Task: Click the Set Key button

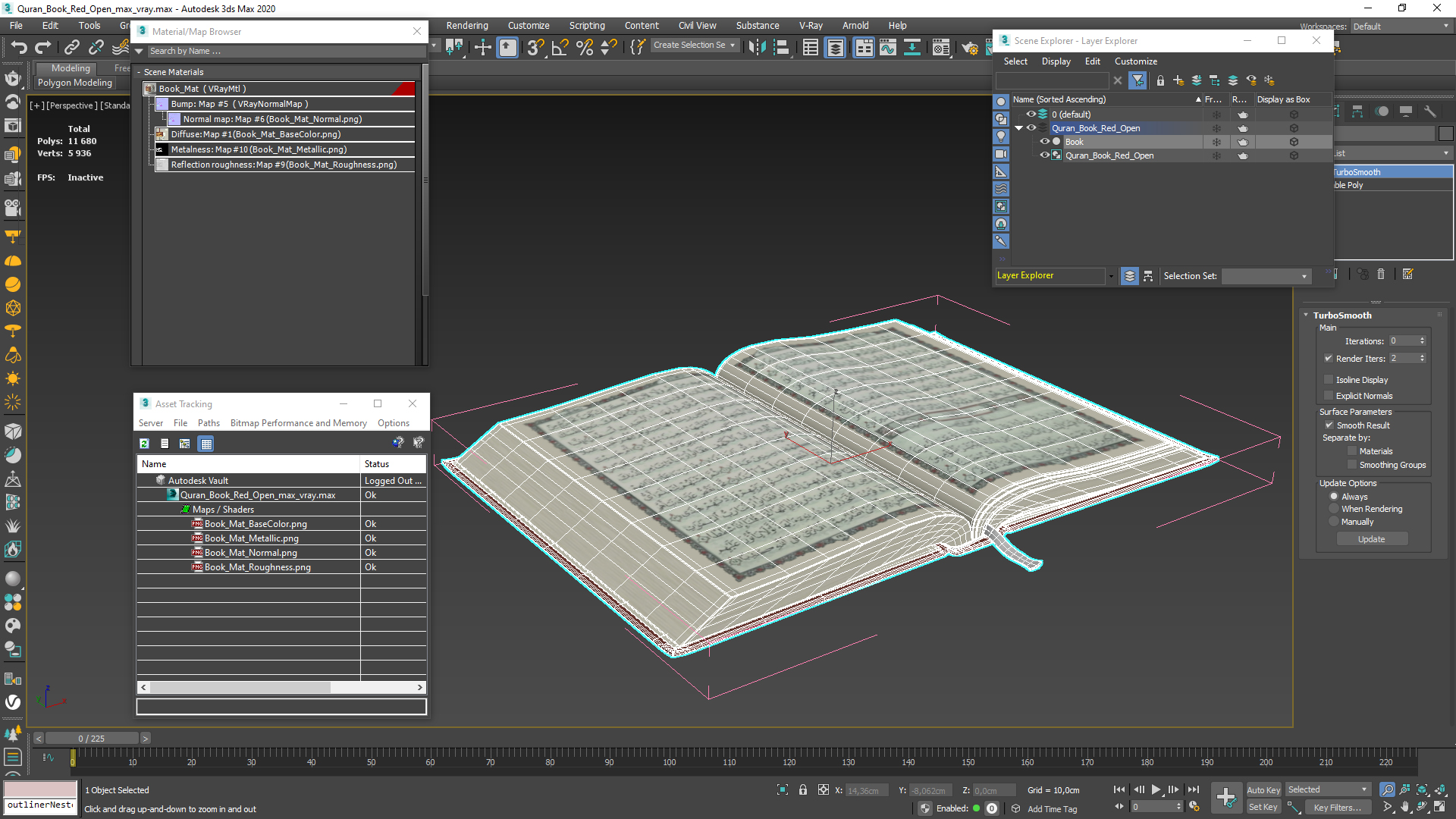Action: 1263,807
